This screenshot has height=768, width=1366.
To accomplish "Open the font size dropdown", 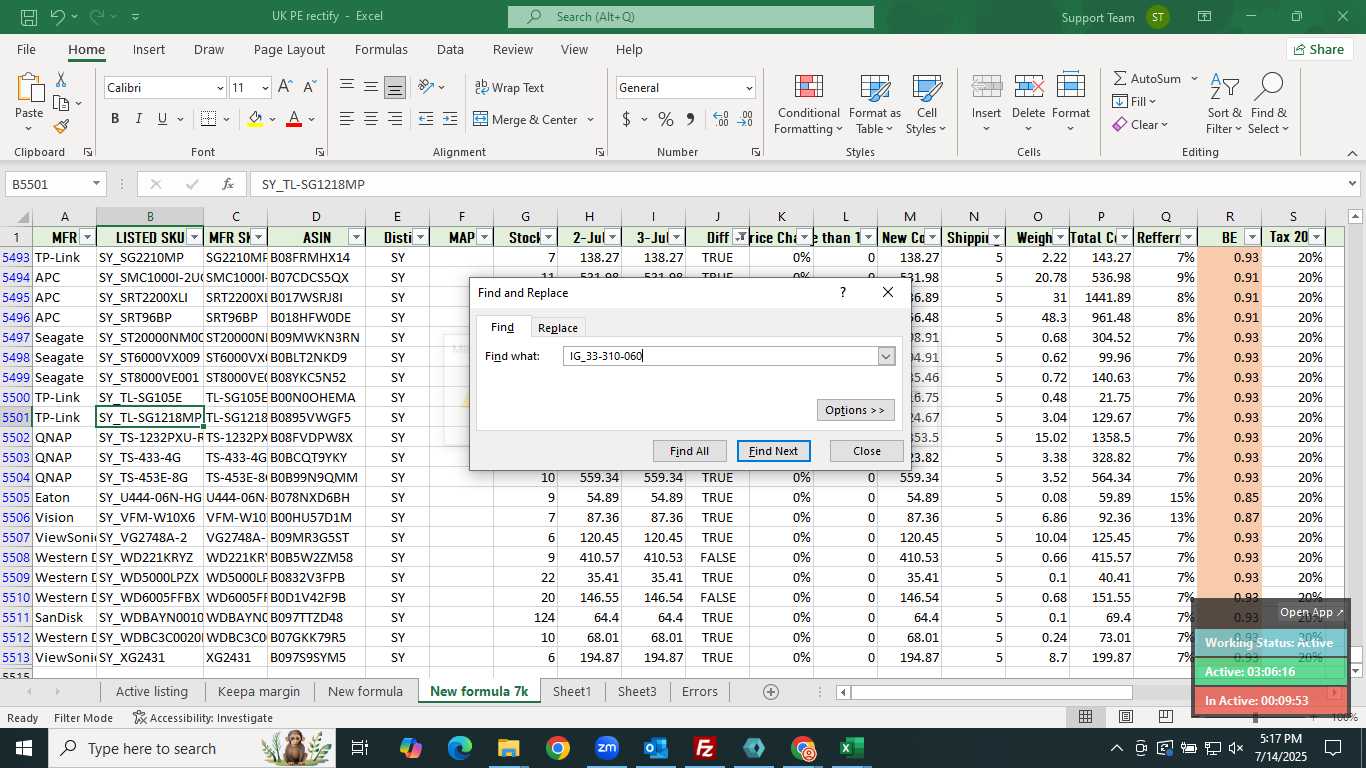I will tap(265, 88).
